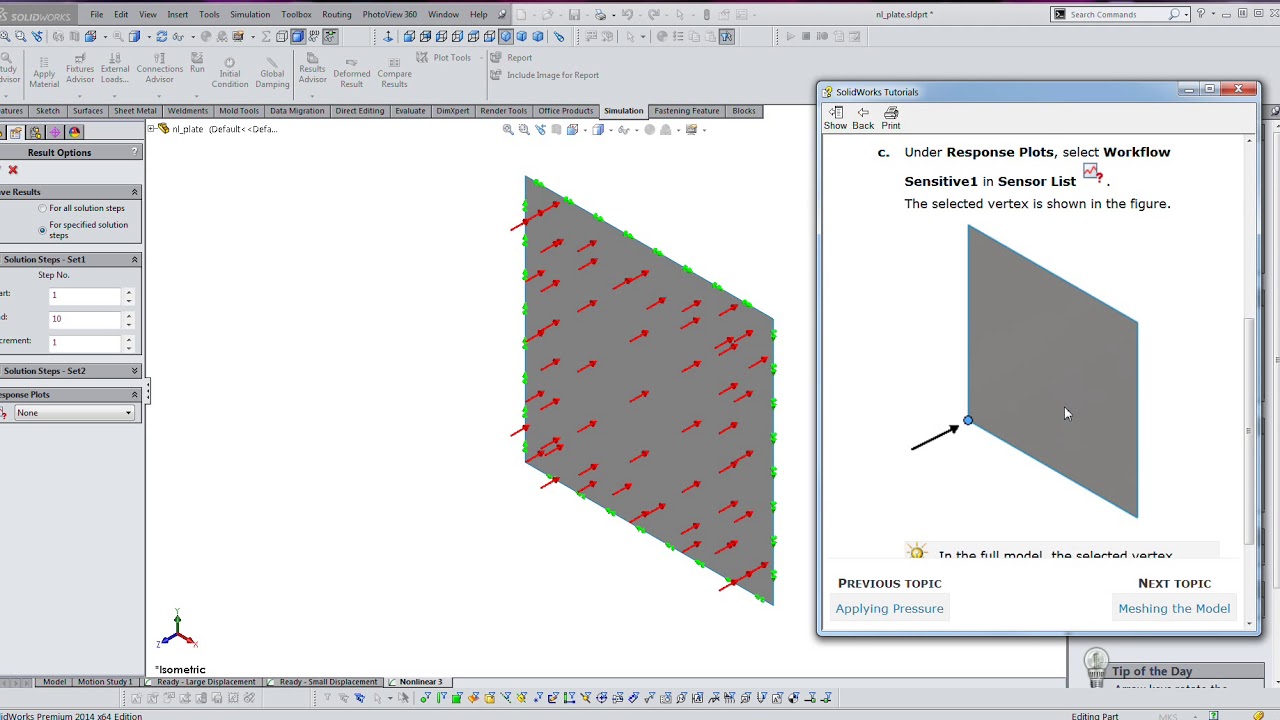
Task: Click the Search Commands box
Action: tap(1118, 15)
